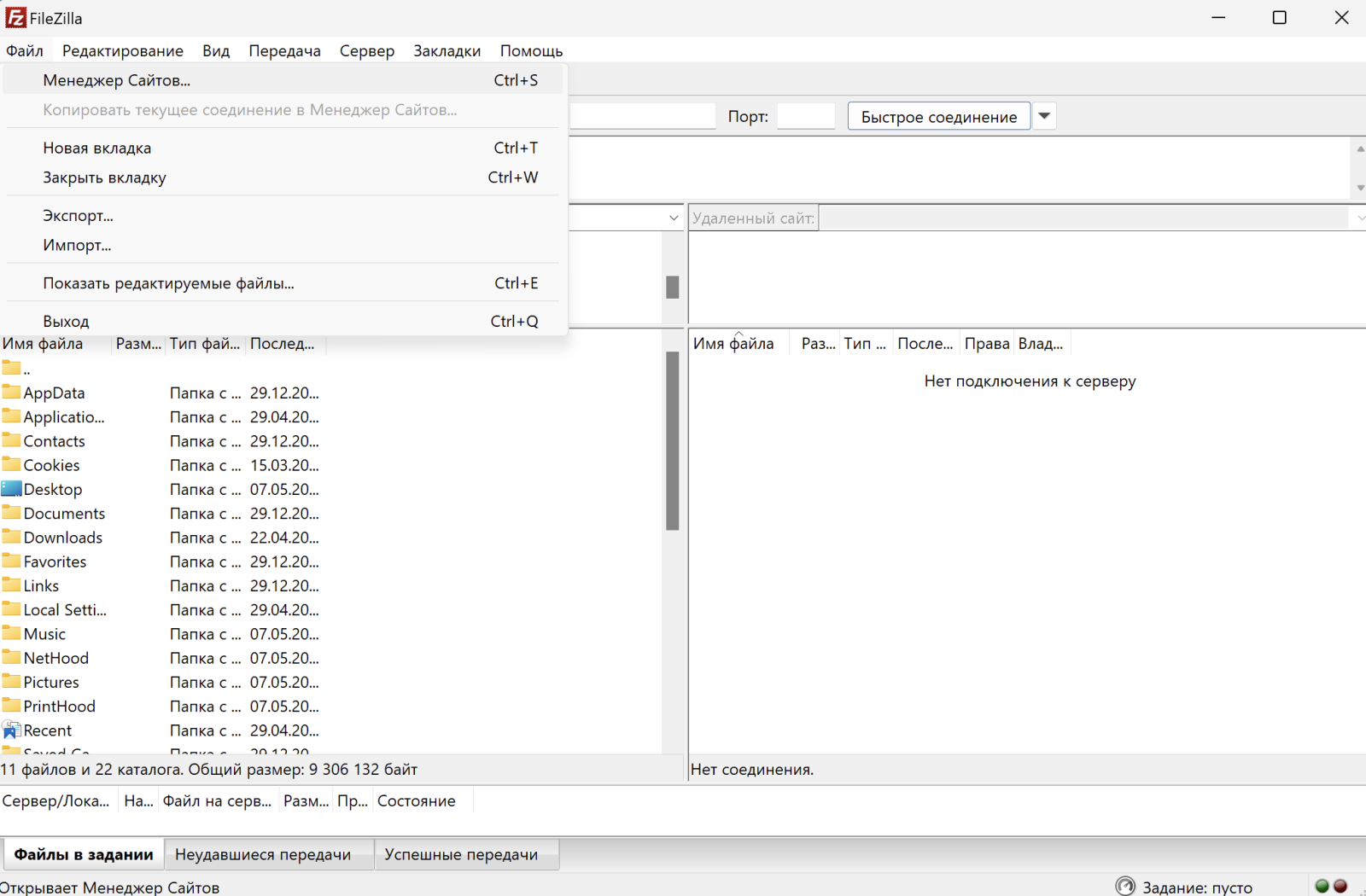Click the local file list scrollbar thumb
The width and height of the screenshot is (1366, 896).
pyautogui.click(x=673, y=441)
